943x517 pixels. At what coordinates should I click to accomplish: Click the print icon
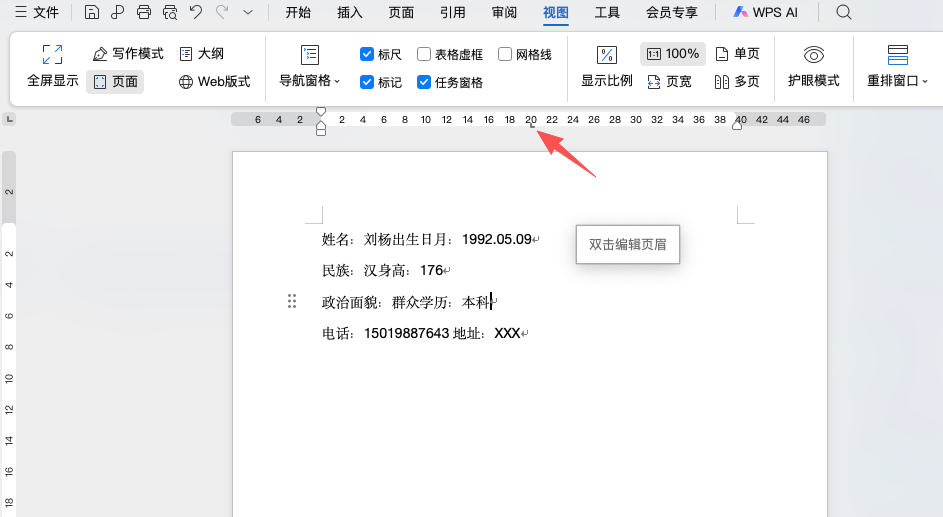(144, 12)
